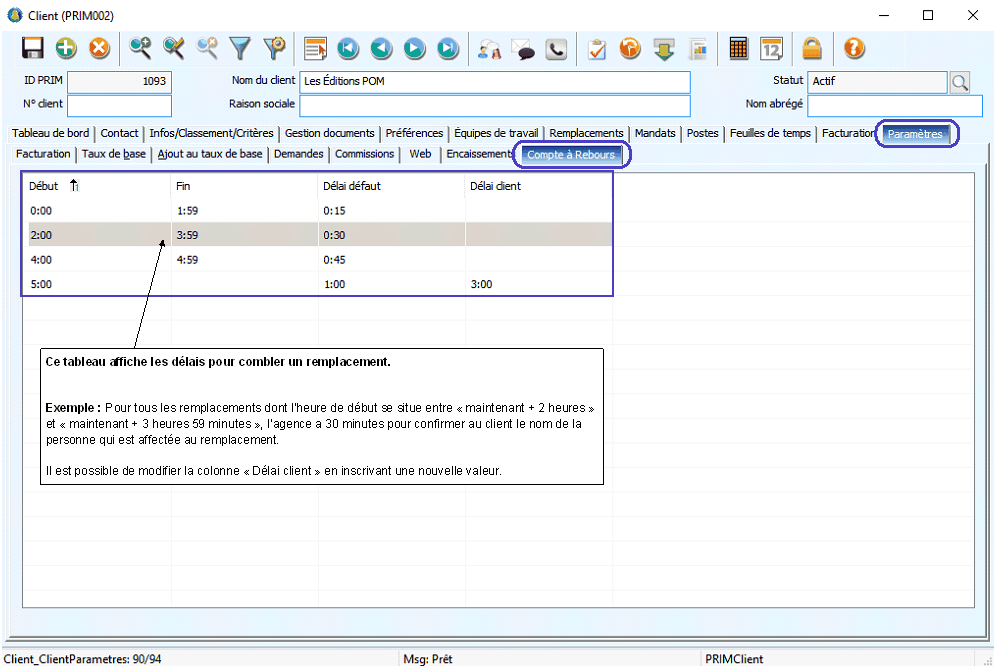Go to the last record

(447, 48)
